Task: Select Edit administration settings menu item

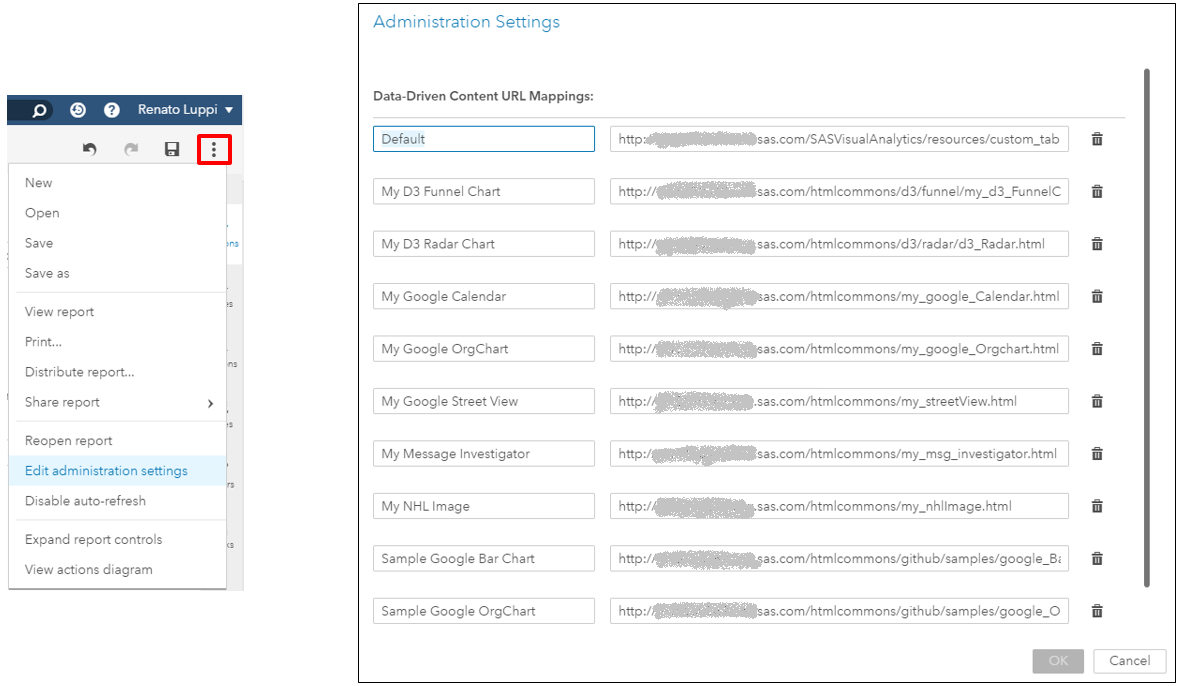Action: point(106,471)
